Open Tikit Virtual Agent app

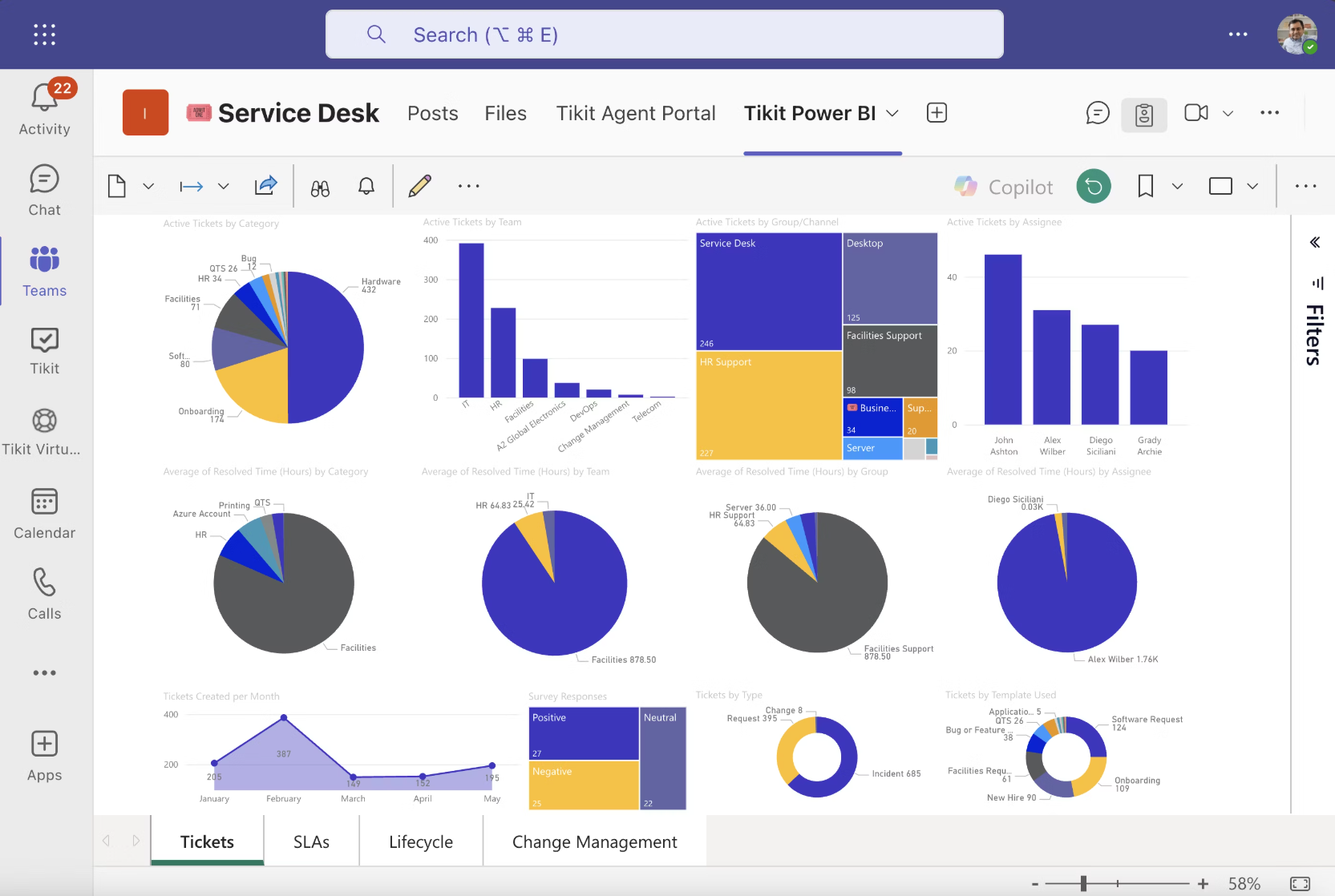coord(42,431)
